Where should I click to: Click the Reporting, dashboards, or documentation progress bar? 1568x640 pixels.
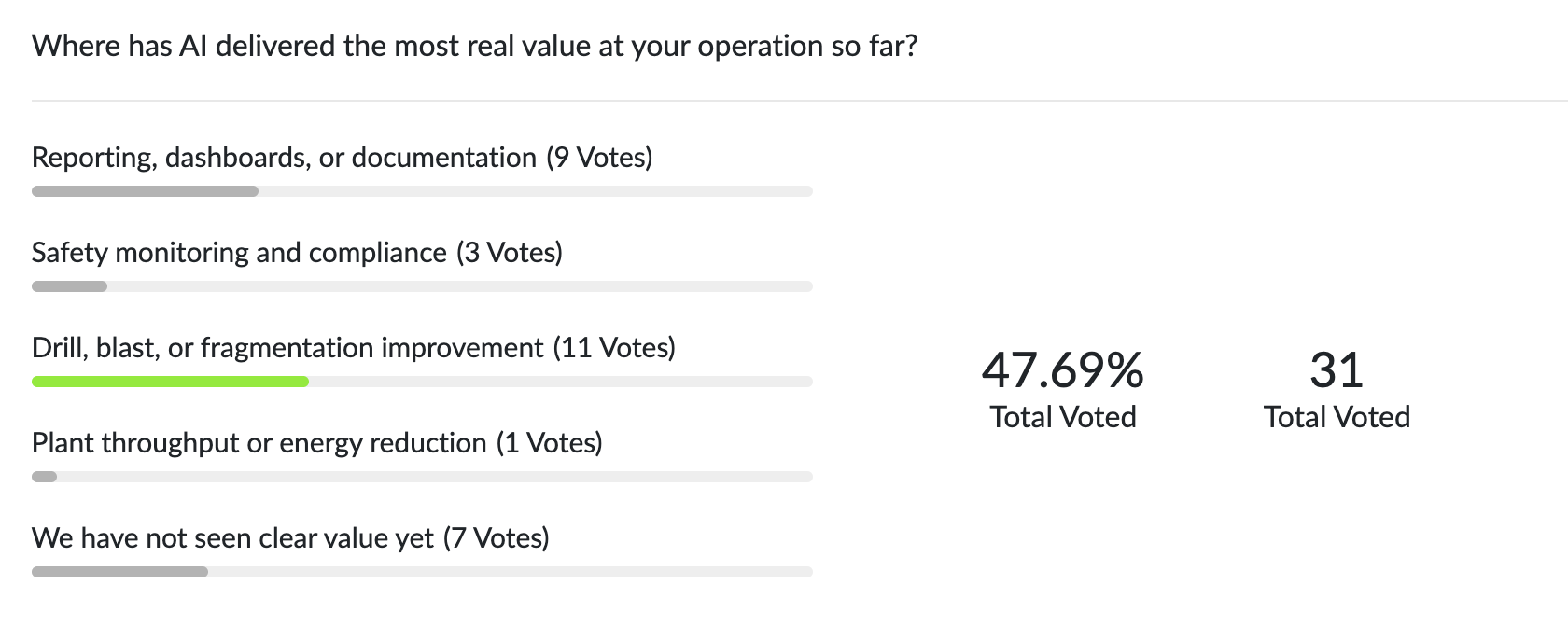[x=422, y=191]
